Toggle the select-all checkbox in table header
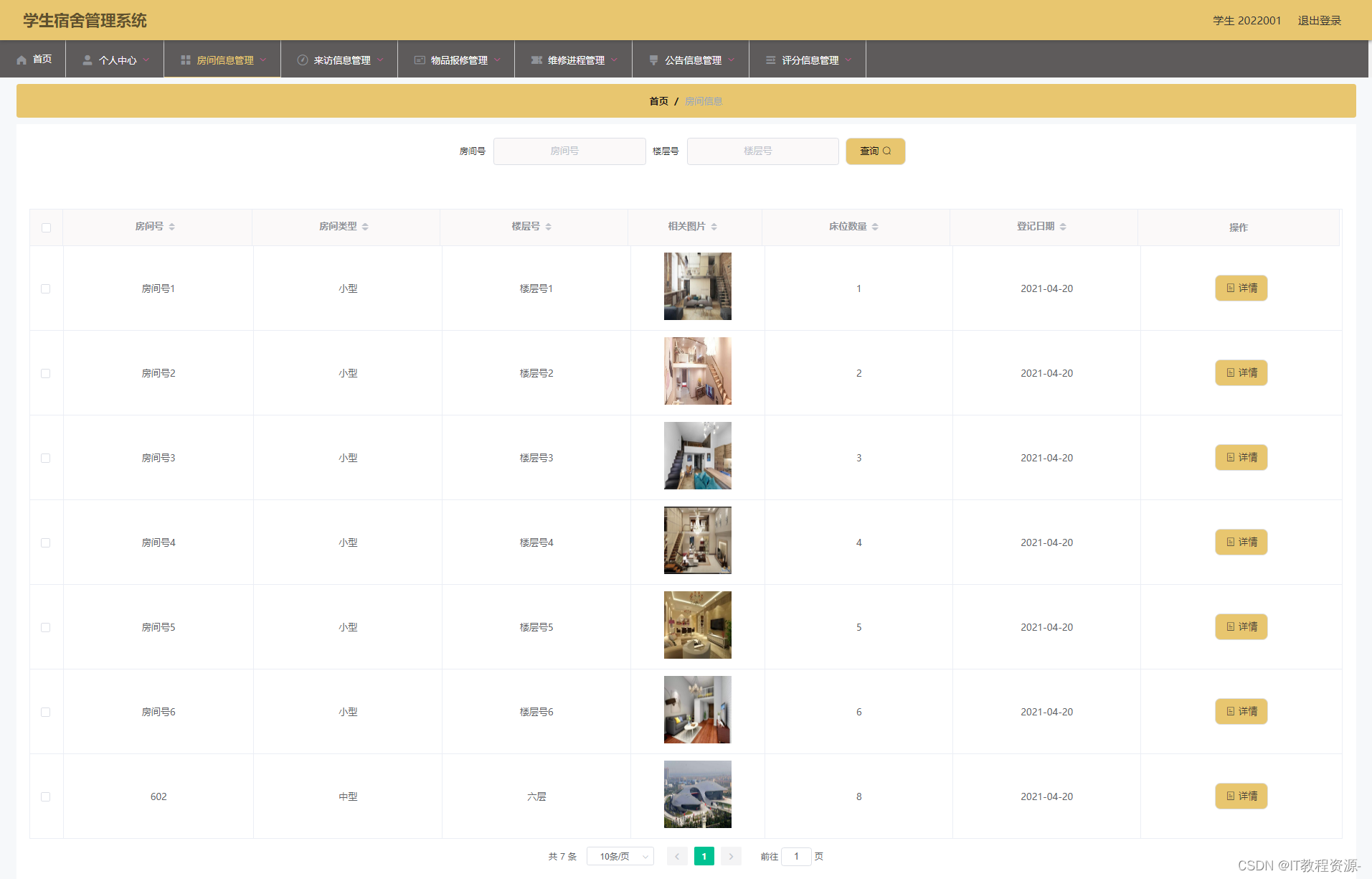This screenshot has height=879, width=1372. tap(46, 227)
